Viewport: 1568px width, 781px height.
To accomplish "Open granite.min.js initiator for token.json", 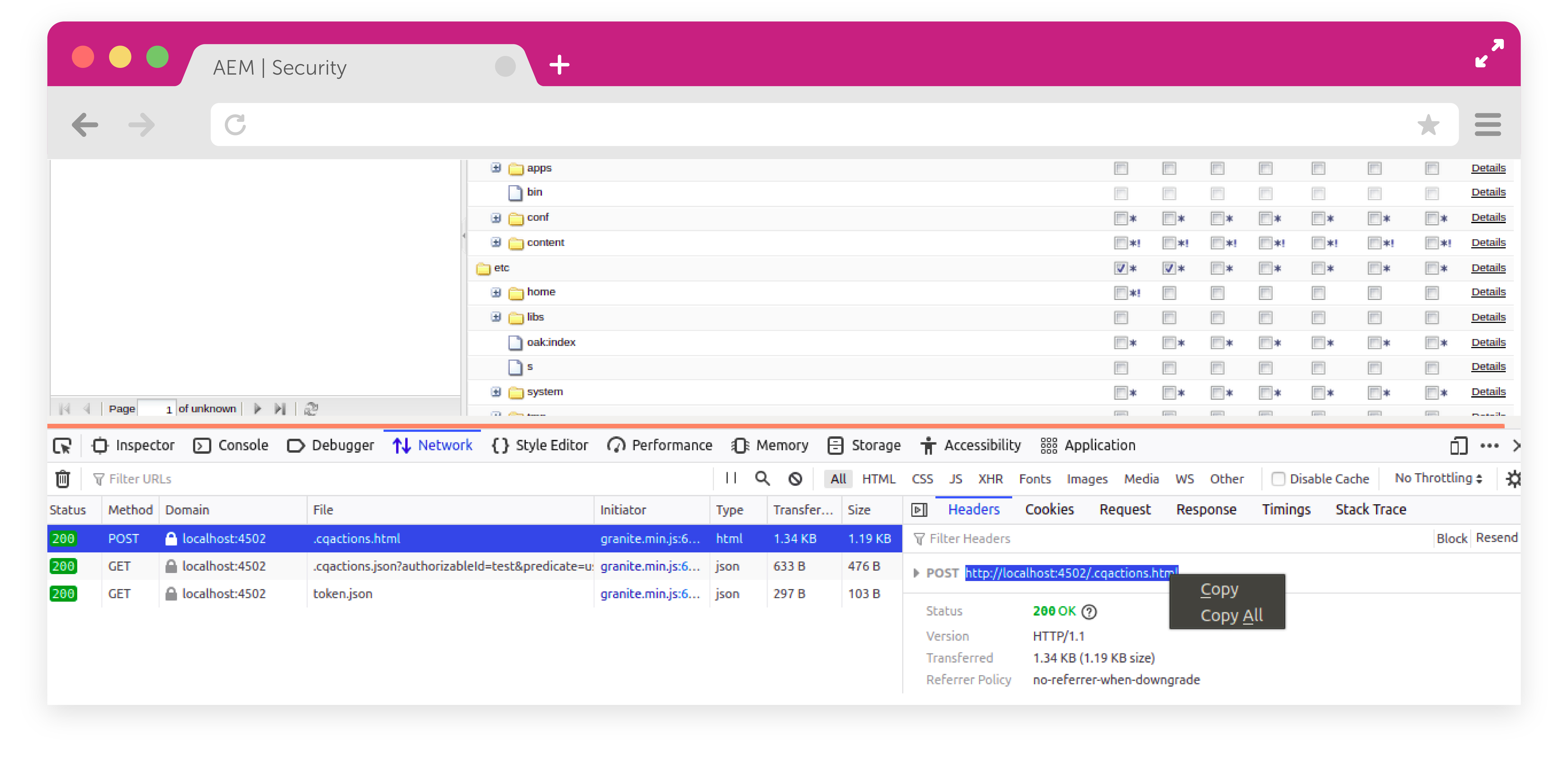I will click(650, 594).
